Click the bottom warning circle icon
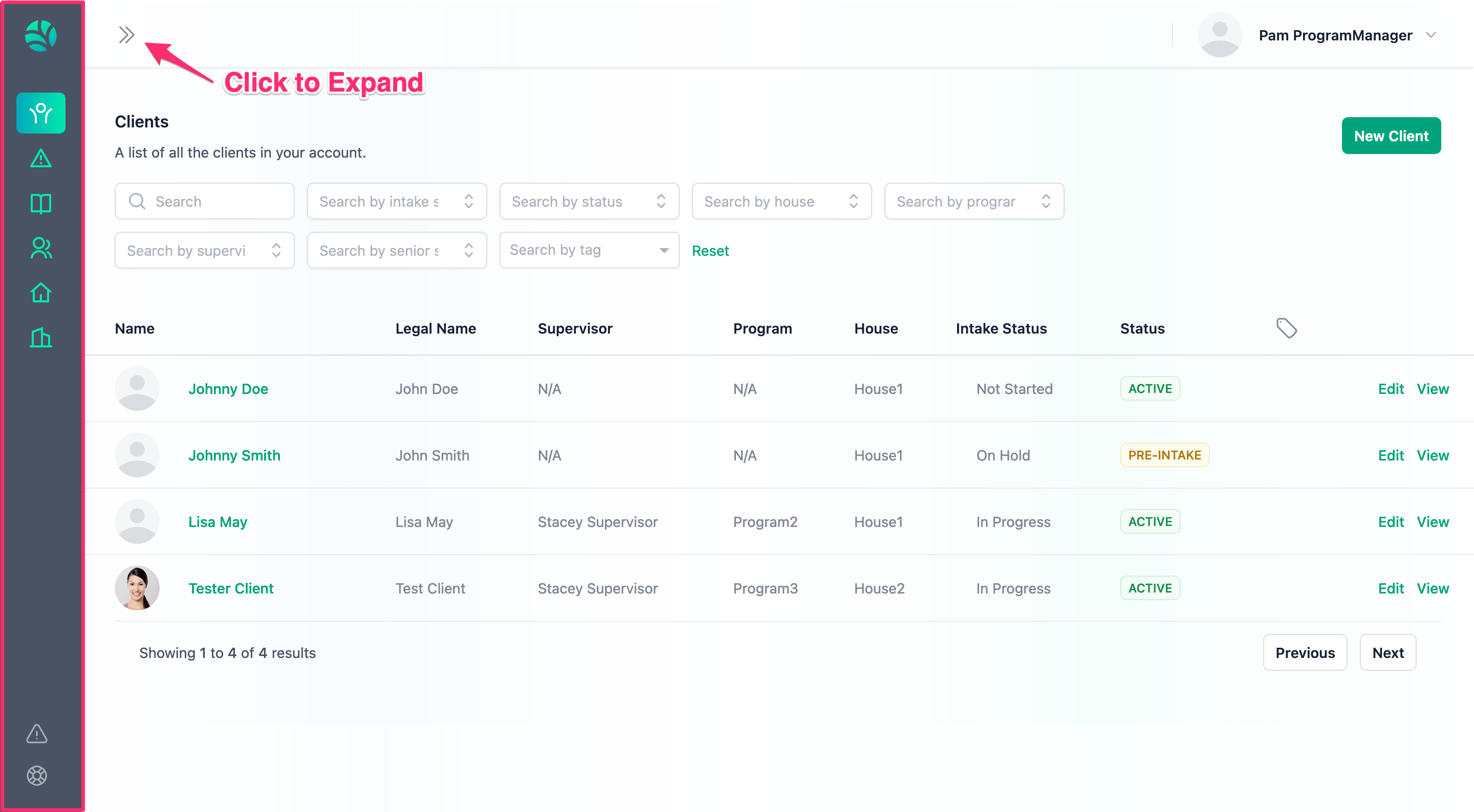 coord(37,733)
